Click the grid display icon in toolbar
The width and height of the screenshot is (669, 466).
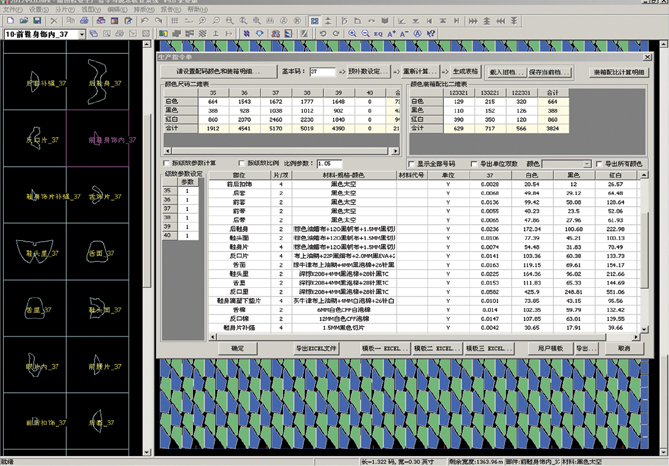175,20
